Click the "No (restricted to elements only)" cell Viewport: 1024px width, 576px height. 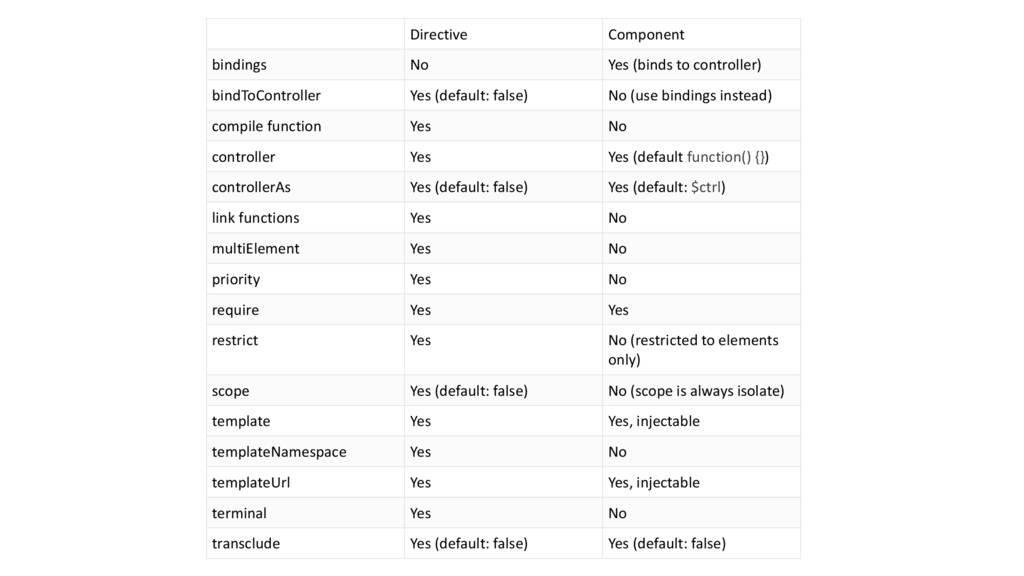tap(693, 349)
